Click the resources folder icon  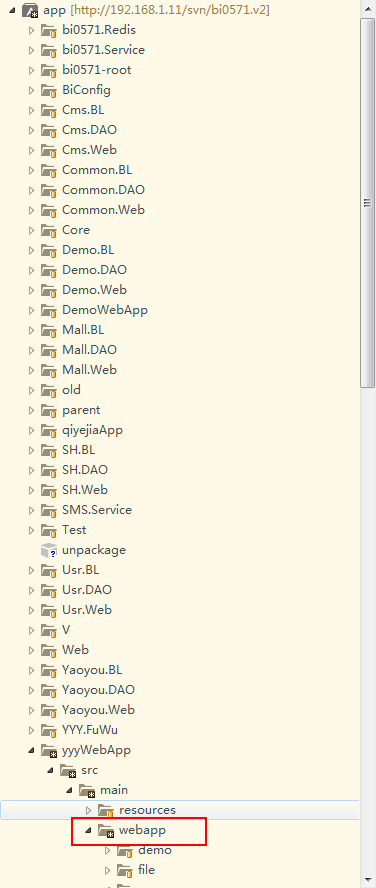tap(106, 810)
